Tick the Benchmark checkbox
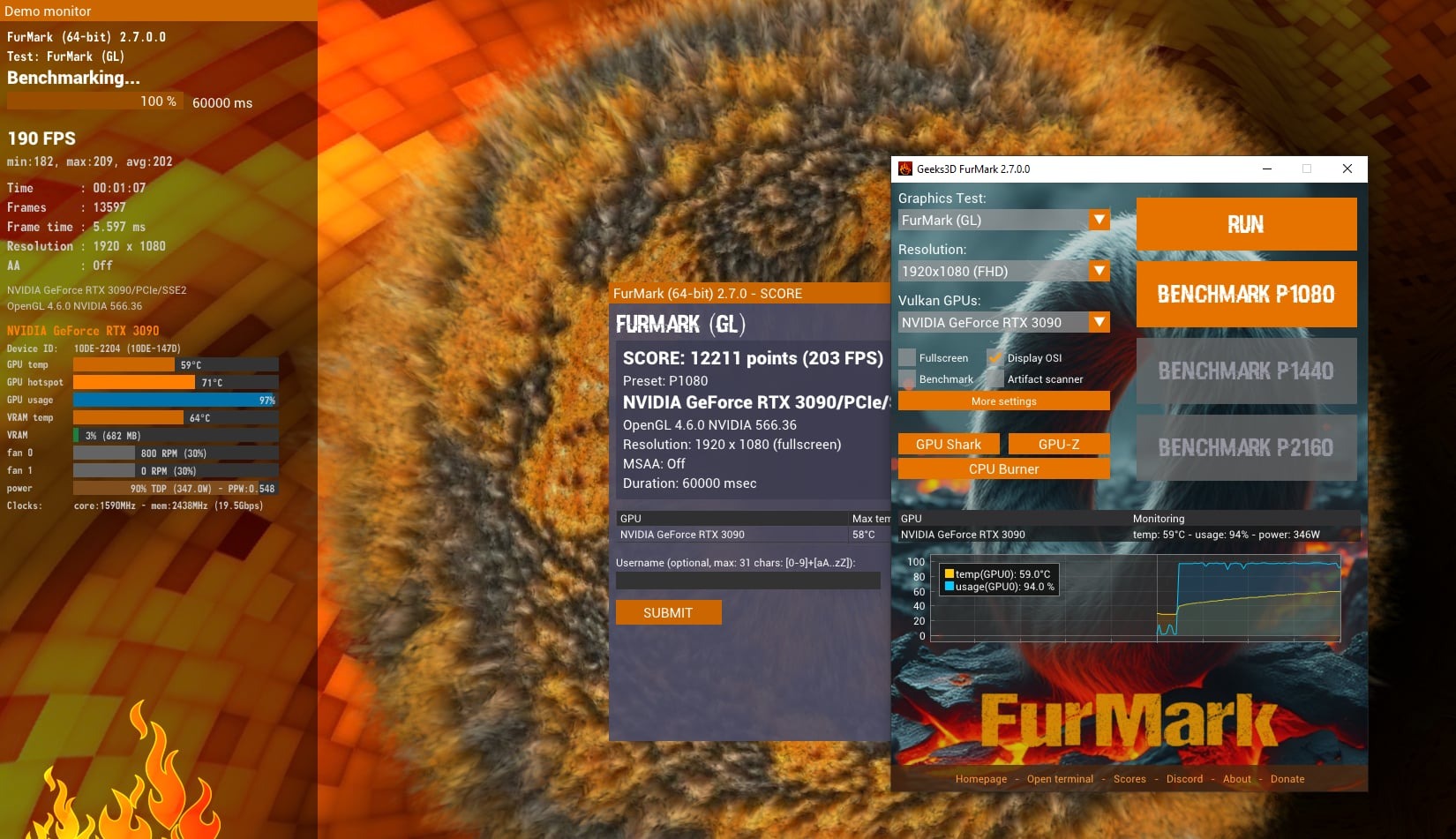The width and height of the screenshot is (1456, 839). click(907, 378)
